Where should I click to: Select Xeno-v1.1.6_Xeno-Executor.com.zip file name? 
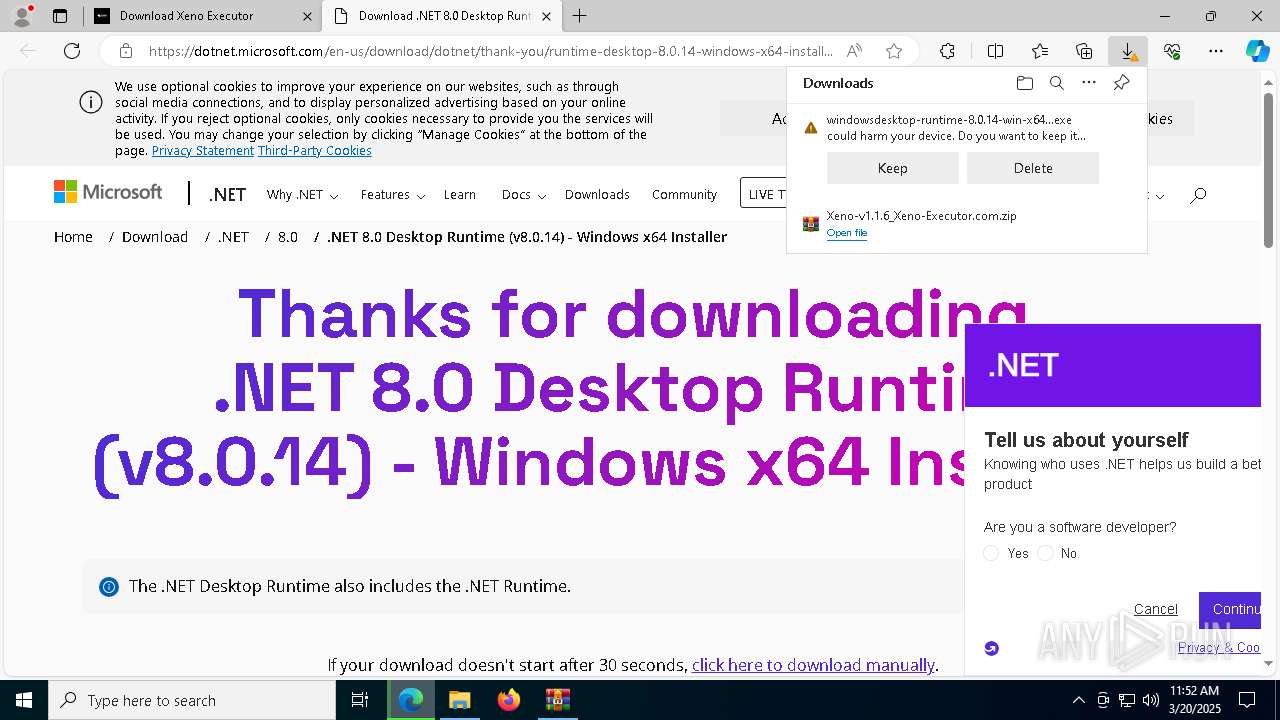point(921,216)
